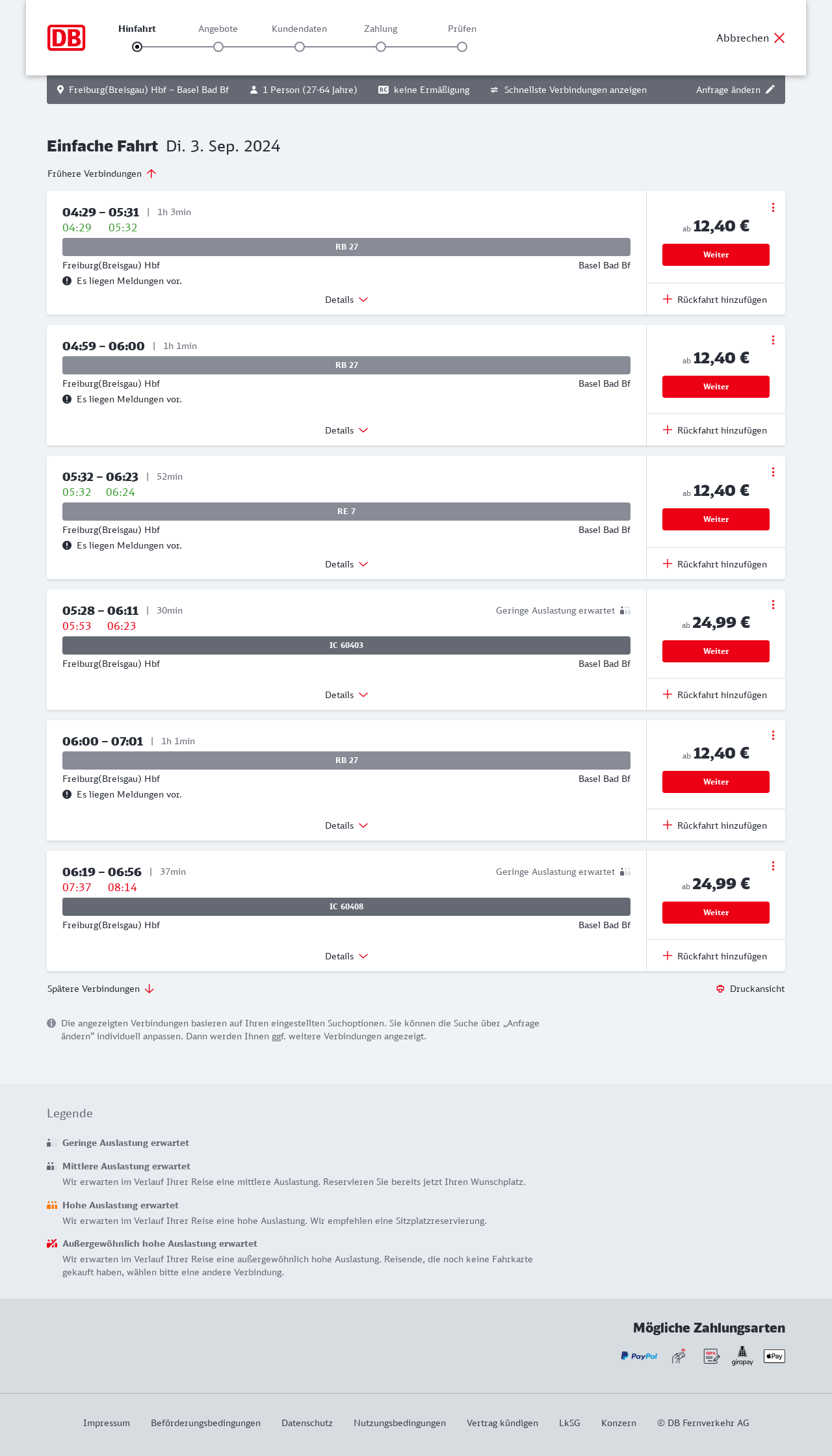Click the printer icon for Druckansicht
The height and width of the screenshot is (1456, 832).
tap(720, 989)
